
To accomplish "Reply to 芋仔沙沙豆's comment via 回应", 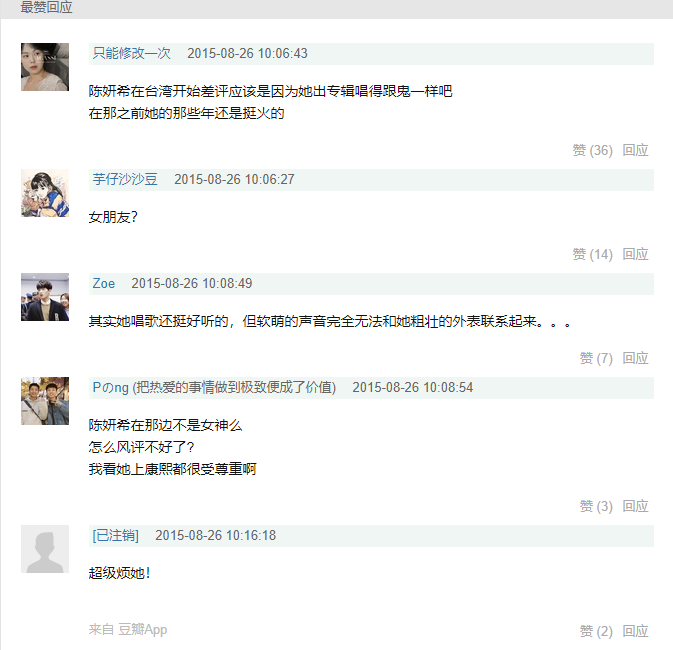I will [636, 254].
